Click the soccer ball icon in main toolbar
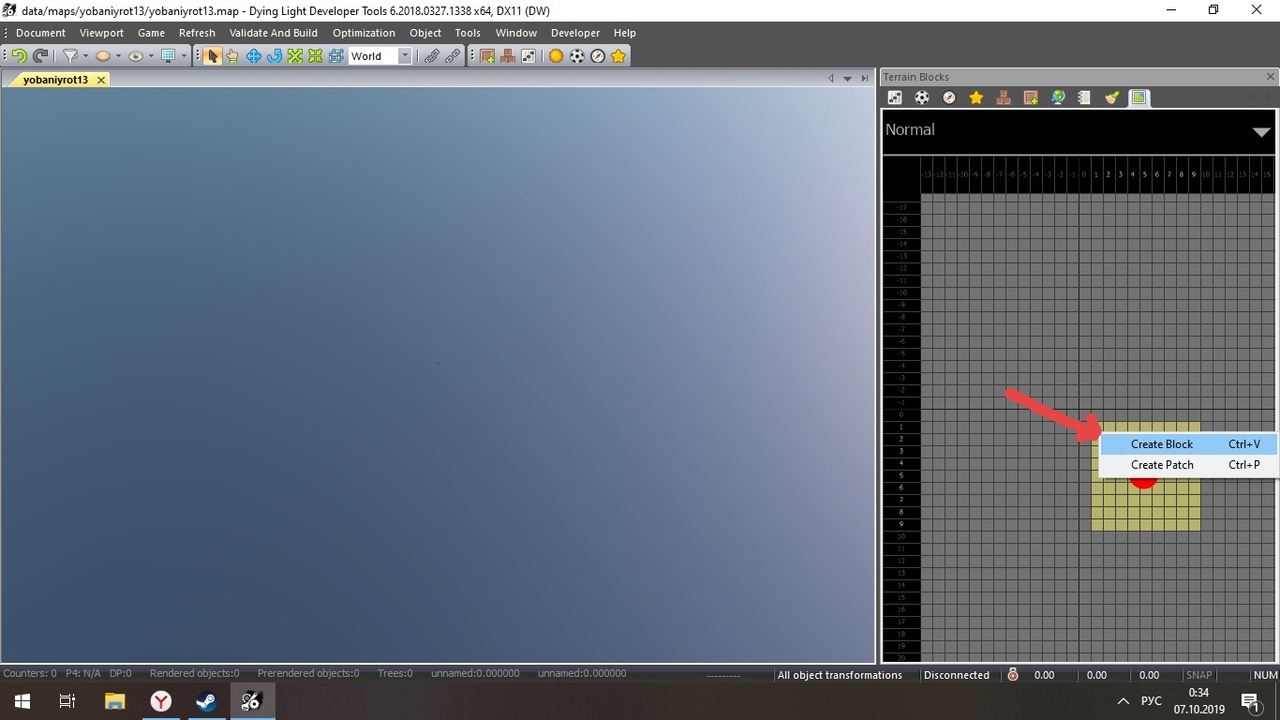The height and width of the screenshot is (720, 1280). [577, 57]
